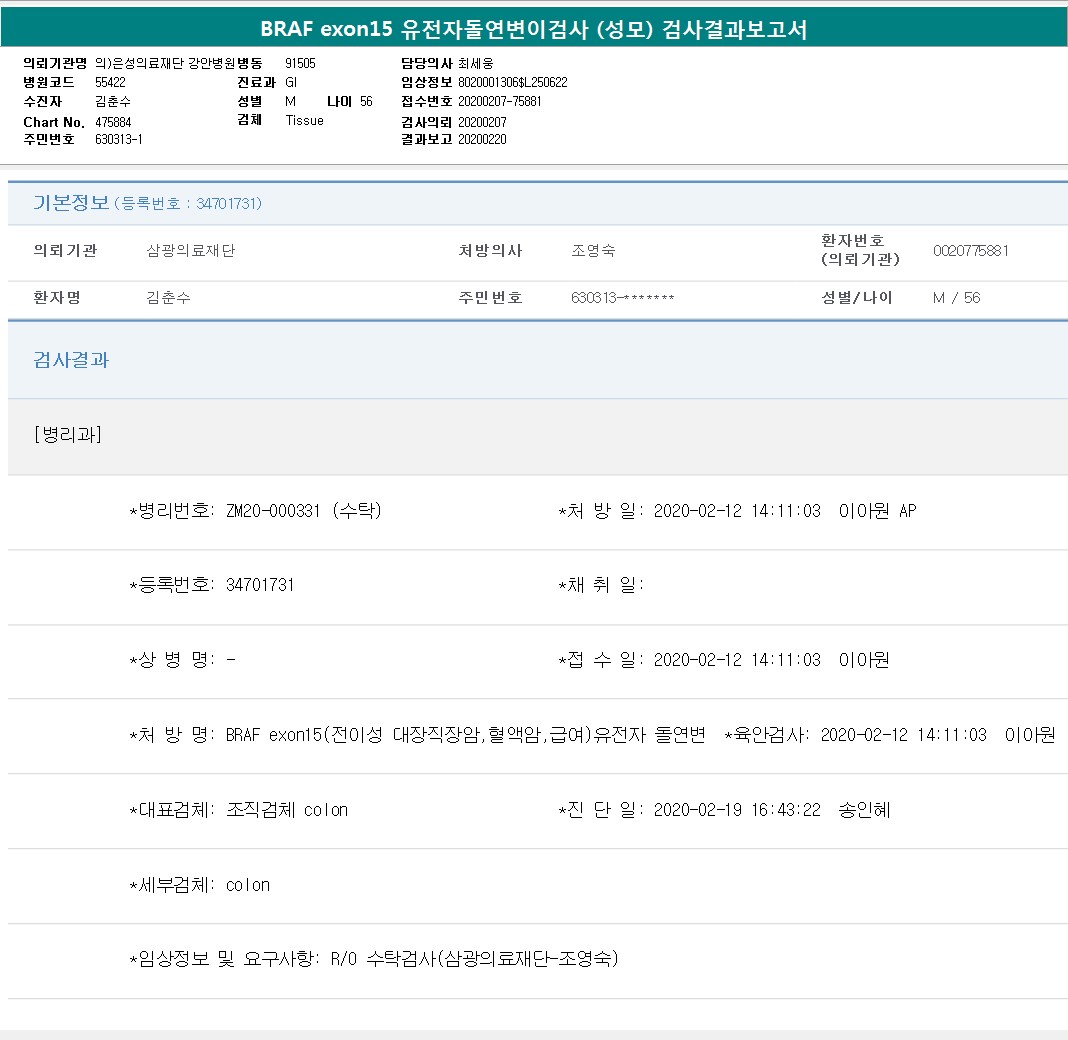This screenshot has height=1040, width=1068.
Task: Click the 임상정보 및 요구사항 line
Action: pos(375,959)
